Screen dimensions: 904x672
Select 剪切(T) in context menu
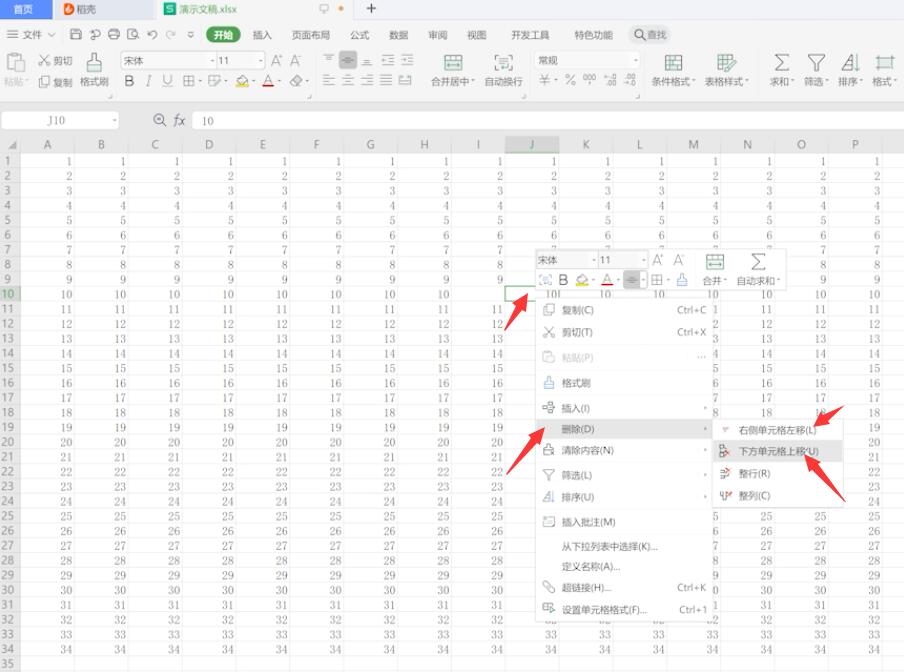pyautogui.click(x=624, y=332)
